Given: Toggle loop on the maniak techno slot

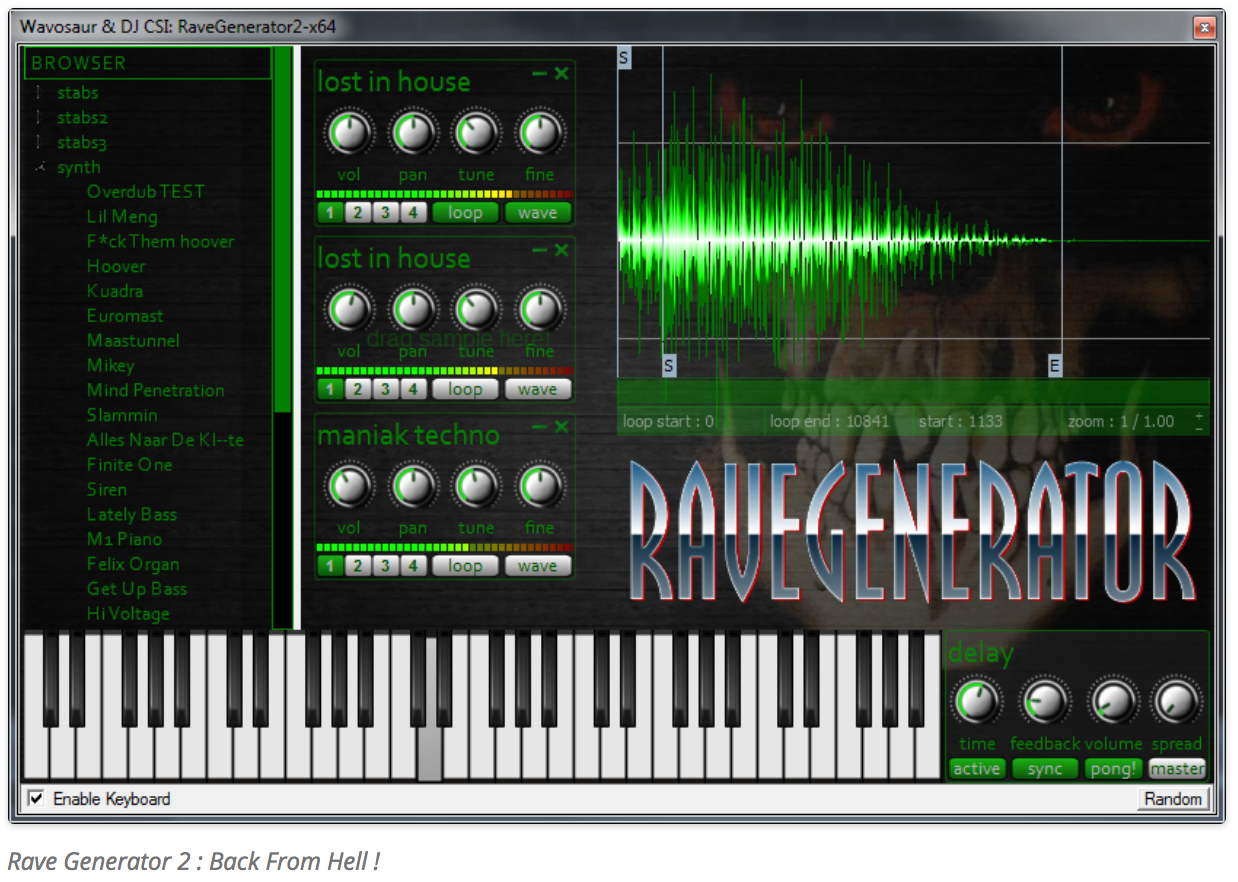Looking at the screenshot, I should point(465,566).
